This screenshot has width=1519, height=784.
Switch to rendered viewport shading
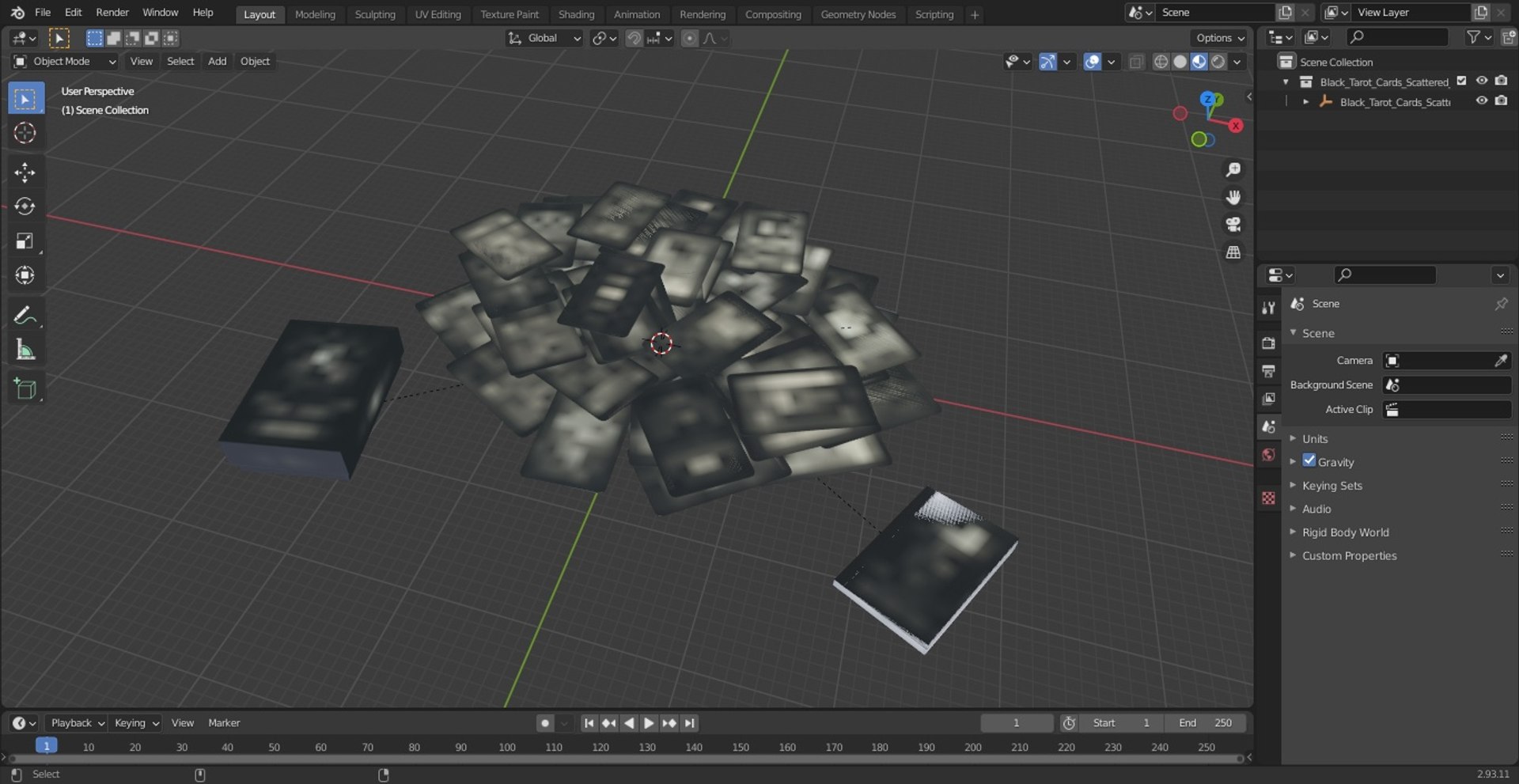pyautogui.click(x=1218, y=62)
